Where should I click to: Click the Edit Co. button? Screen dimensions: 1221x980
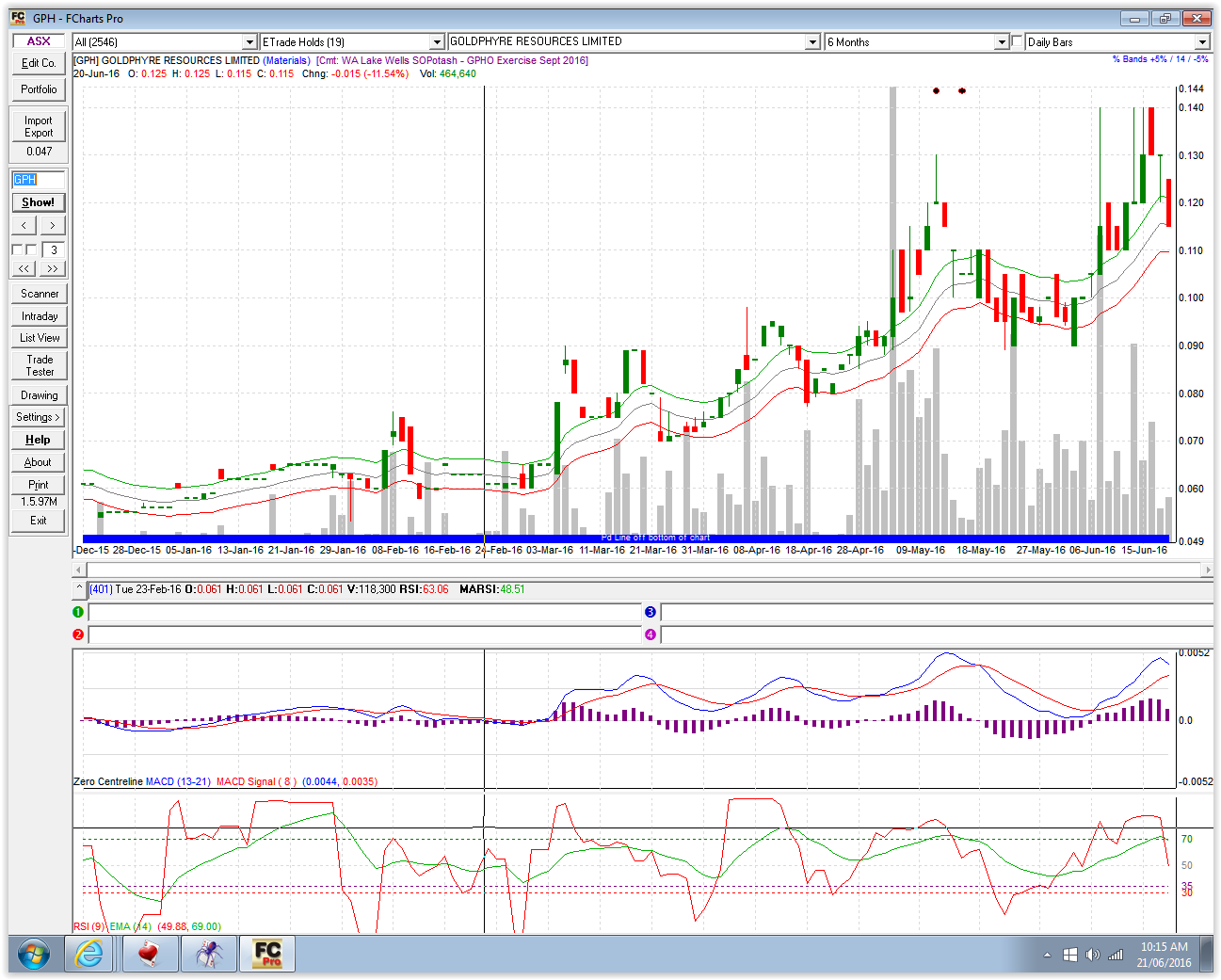39,63
